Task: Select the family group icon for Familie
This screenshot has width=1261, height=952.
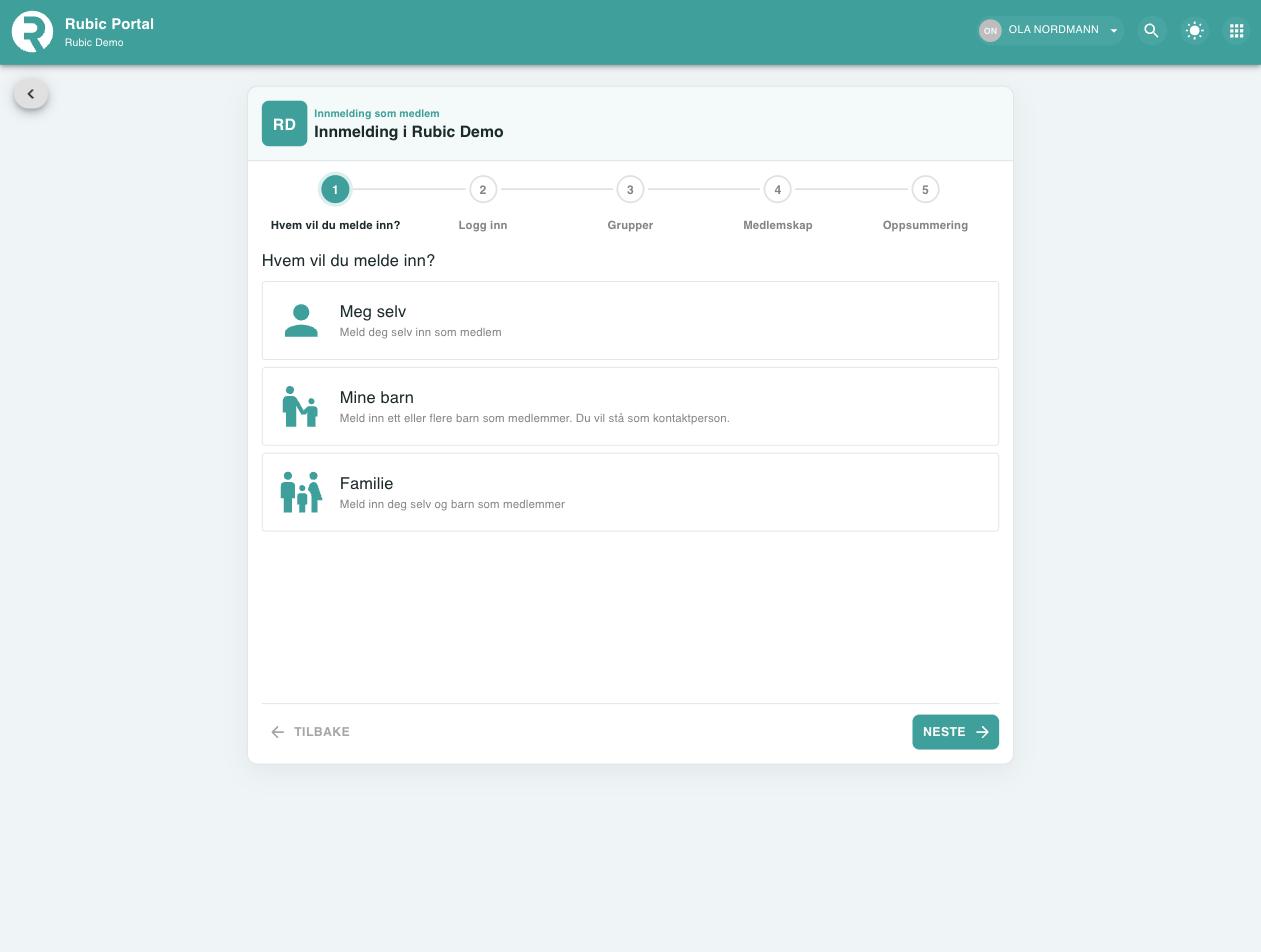Action: (301, 492)
